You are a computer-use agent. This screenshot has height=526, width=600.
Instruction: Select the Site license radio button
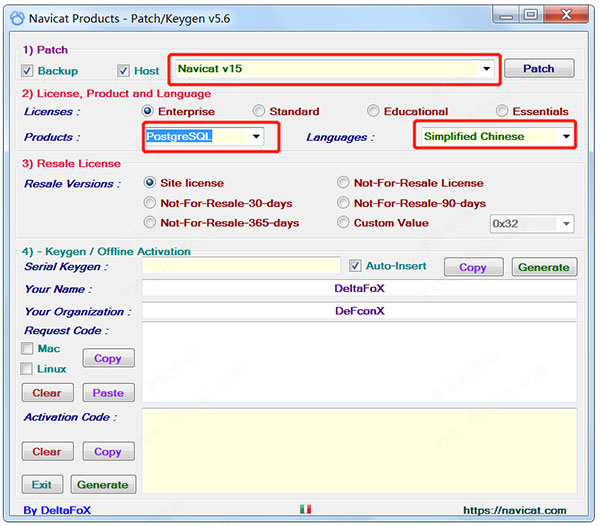click(150, 182)
